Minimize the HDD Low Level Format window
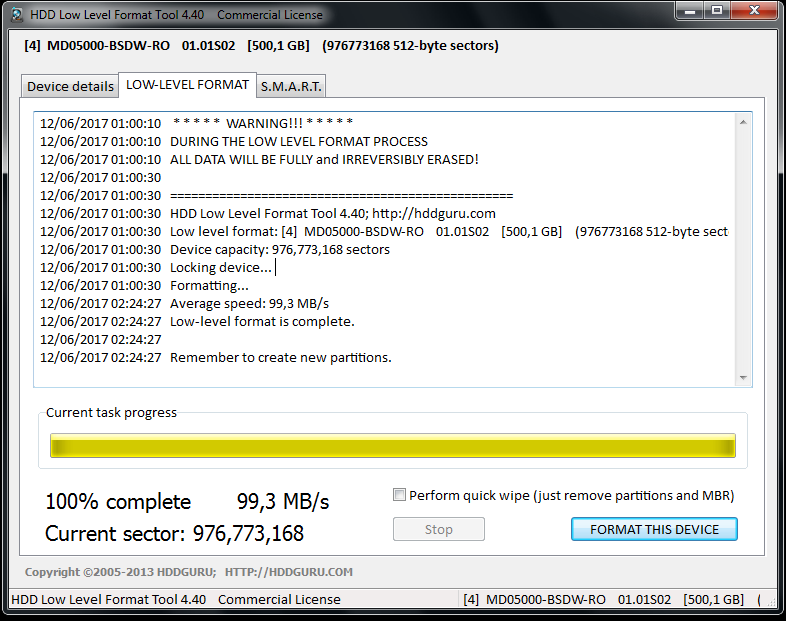 690,11
